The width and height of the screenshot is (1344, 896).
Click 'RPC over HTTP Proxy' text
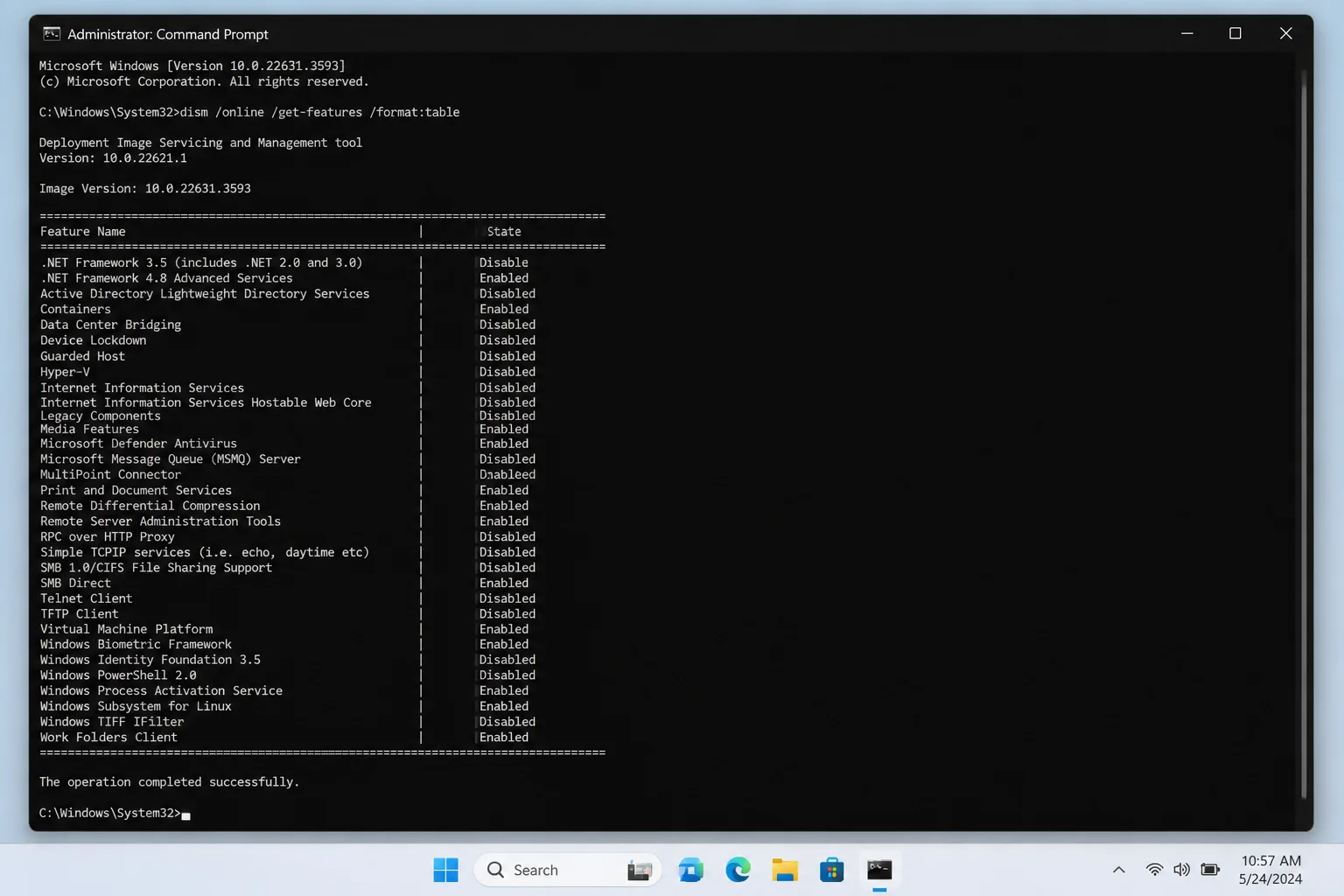point(108,537)
